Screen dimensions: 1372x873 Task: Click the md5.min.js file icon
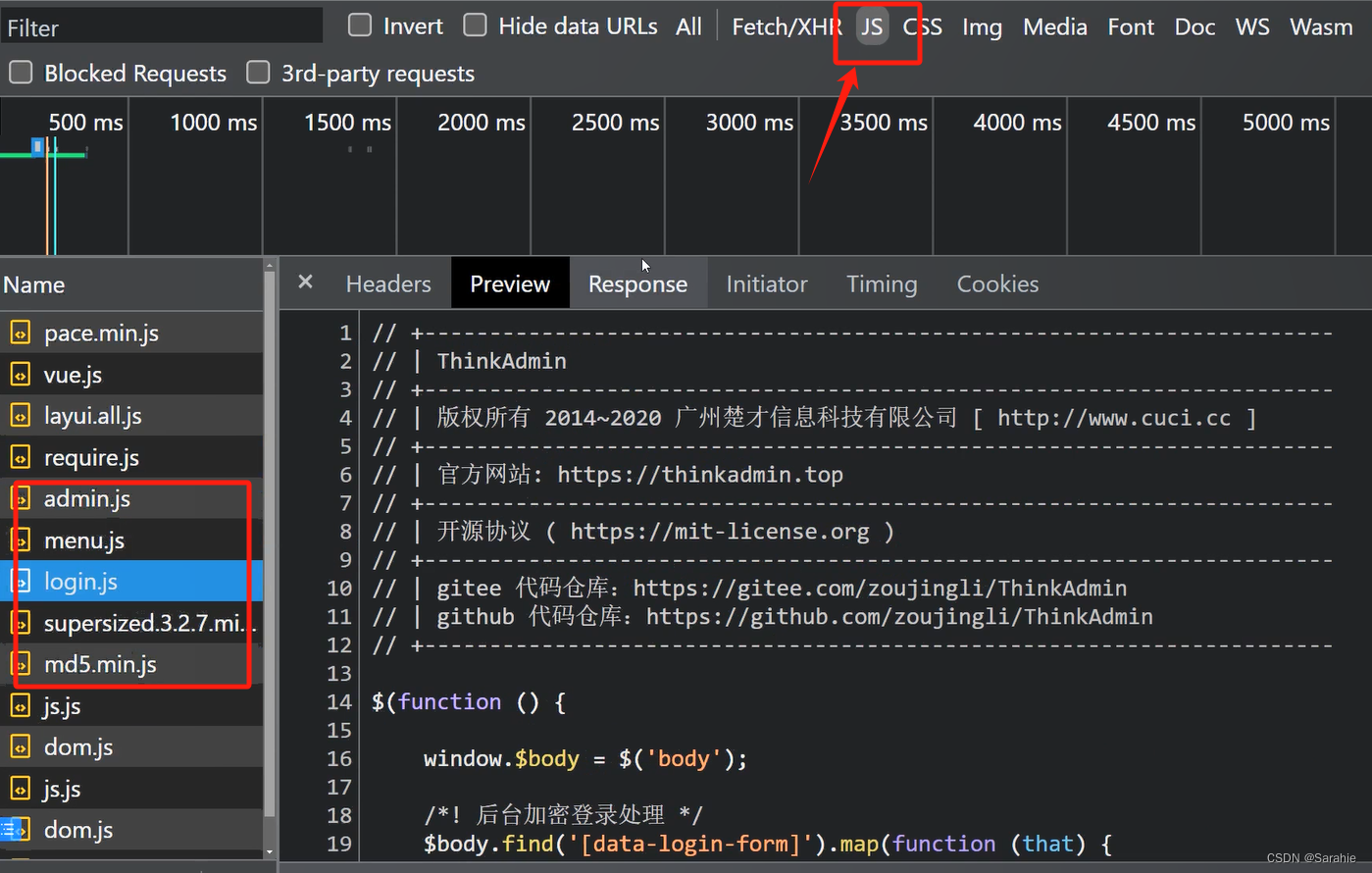pos(20,664)
